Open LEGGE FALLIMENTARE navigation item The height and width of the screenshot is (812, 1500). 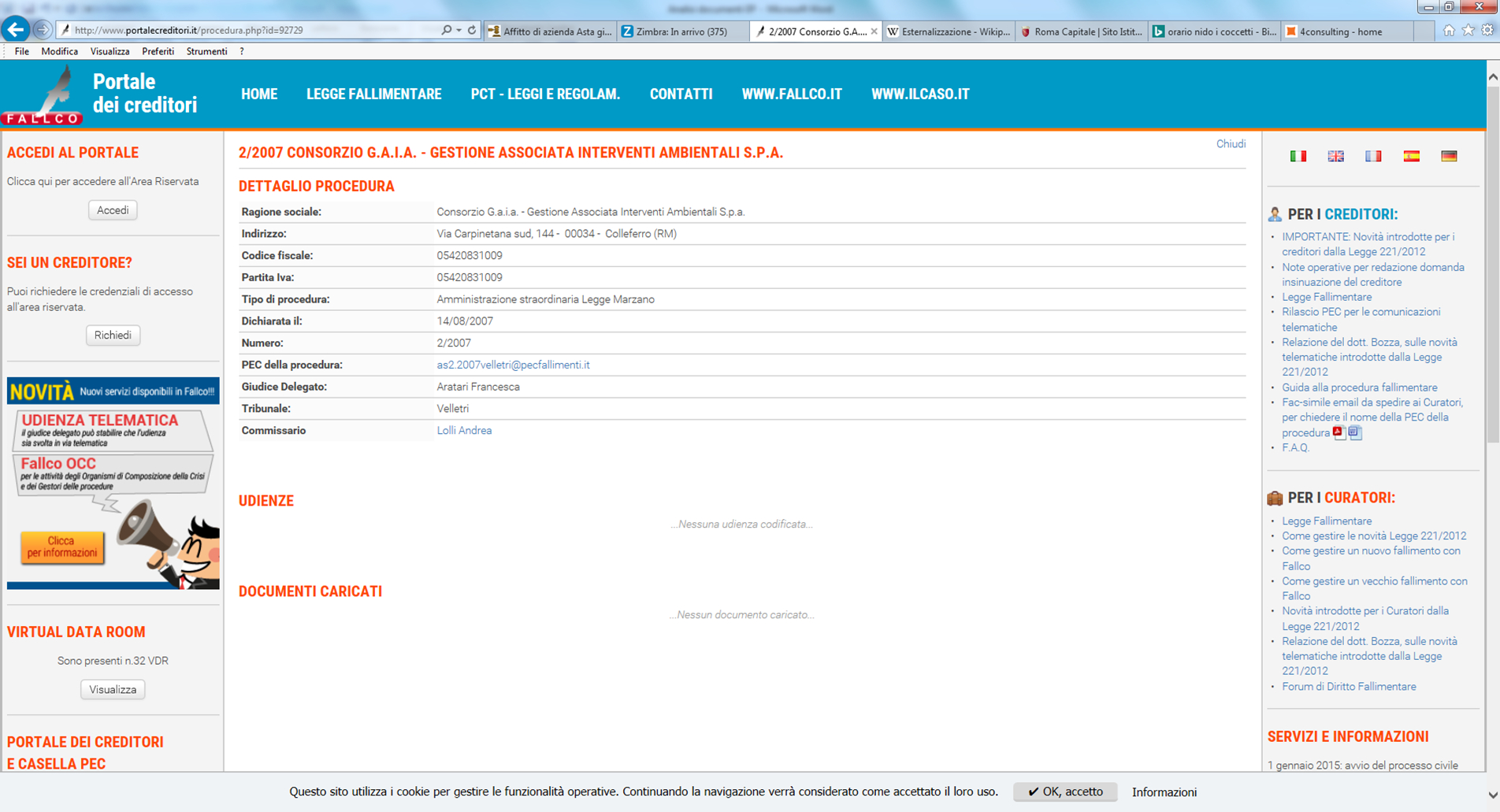[373, 94]
